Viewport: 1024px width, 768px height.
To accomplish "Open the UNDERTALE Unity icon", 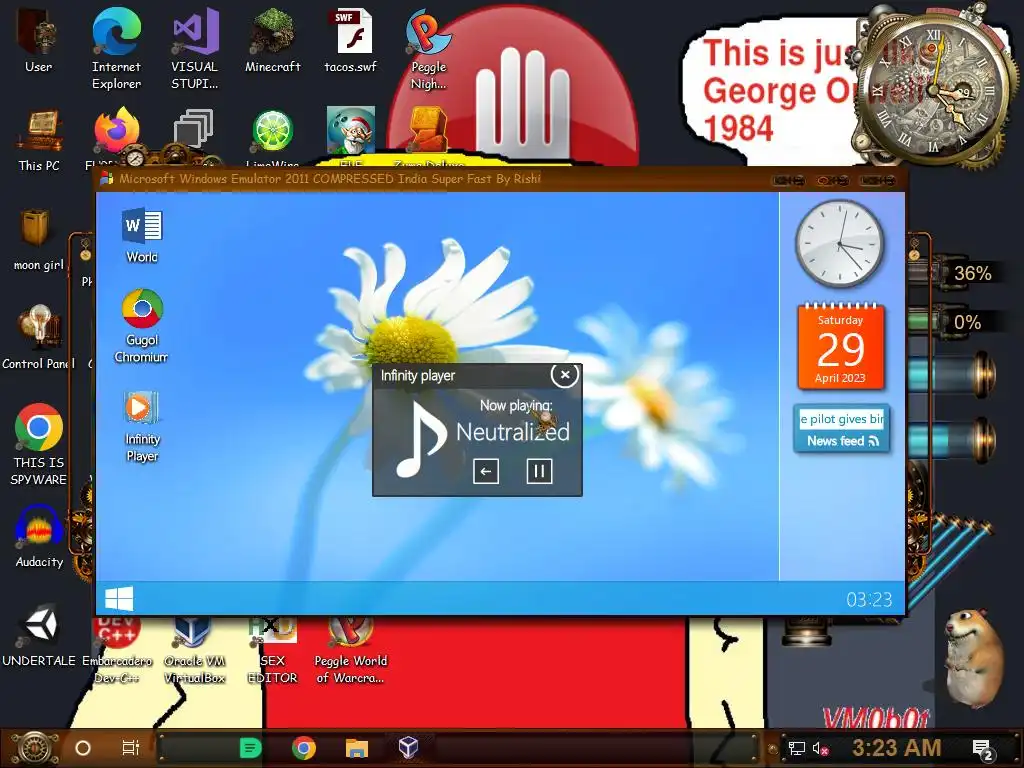I will [39, 635].
